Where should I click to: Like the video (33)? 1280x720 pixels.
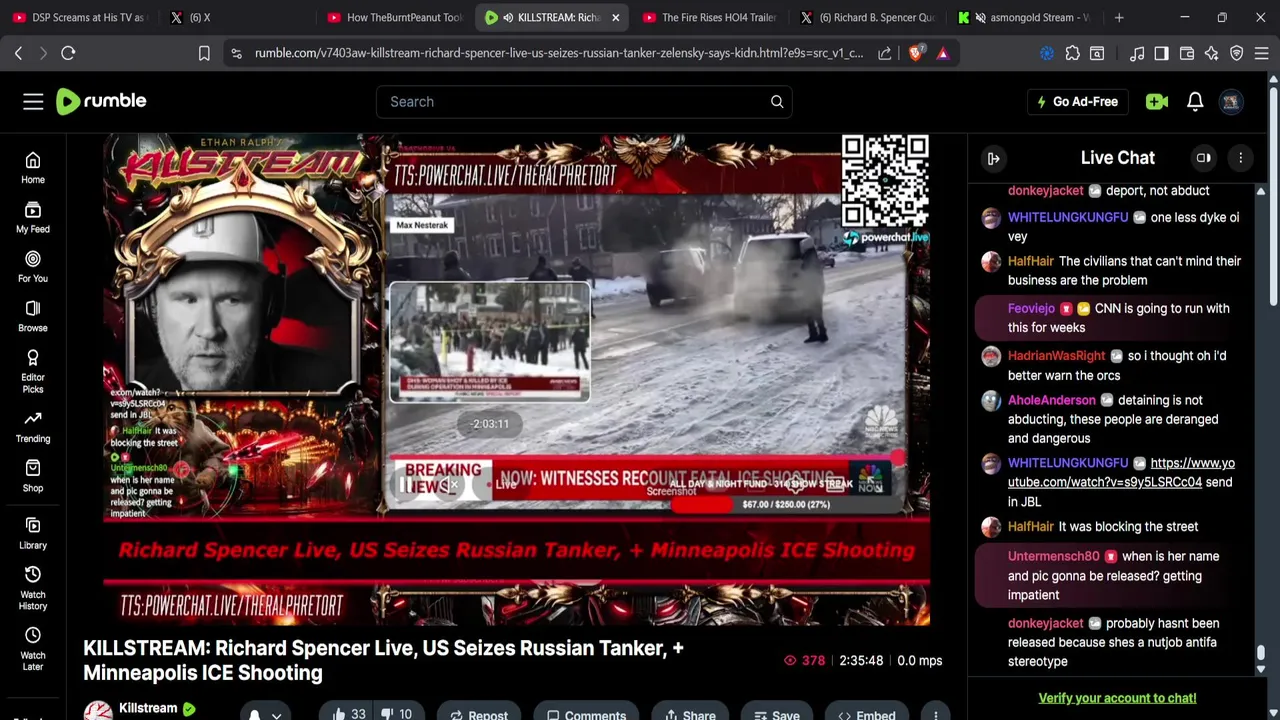tap(348, 714)
